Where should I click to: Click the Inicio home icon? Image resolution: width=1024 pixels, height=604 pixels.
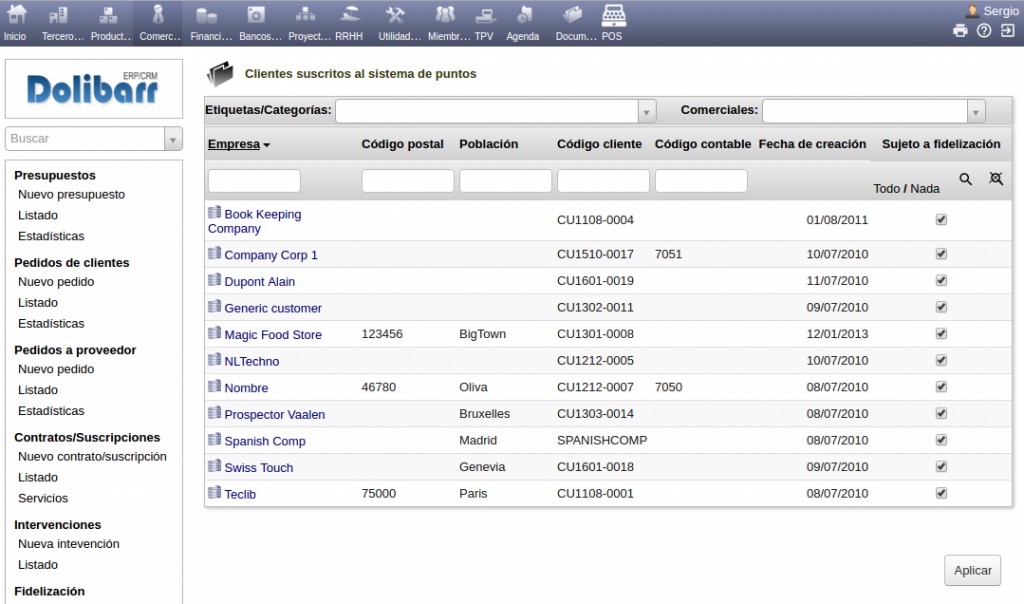pyautogui.click(x=16, y=15)
